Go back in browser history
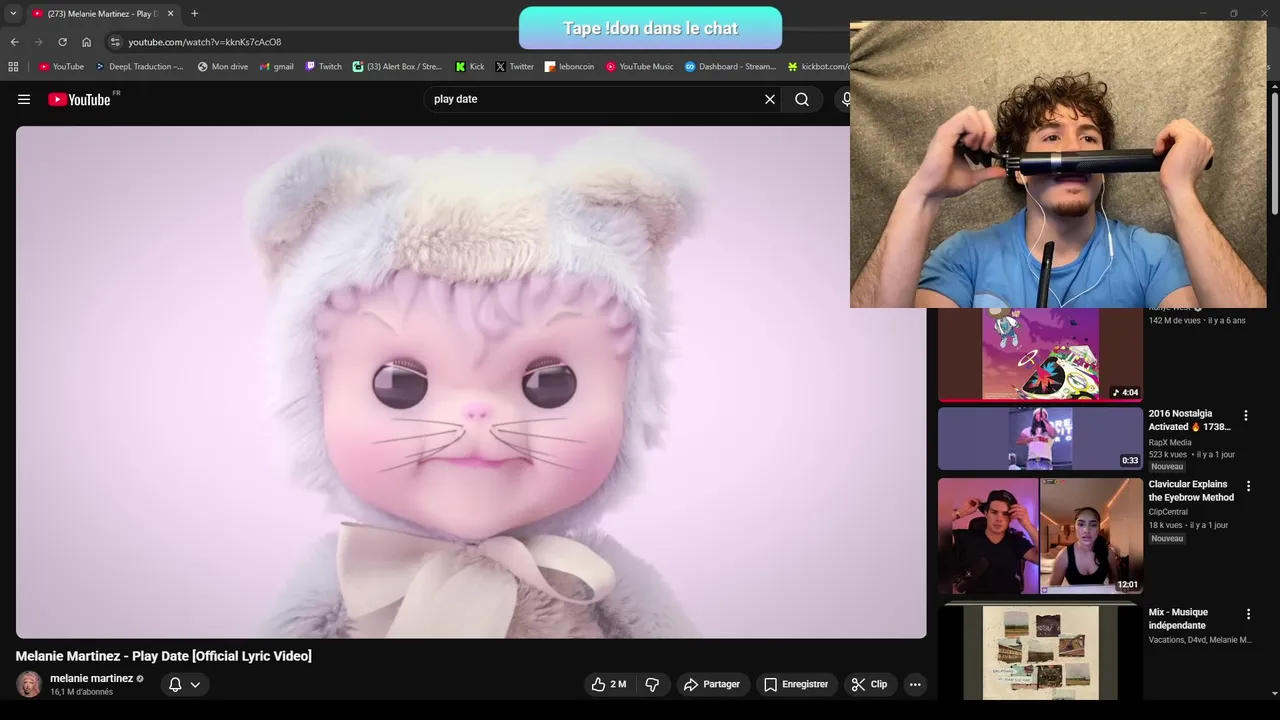 coord(14,42)
